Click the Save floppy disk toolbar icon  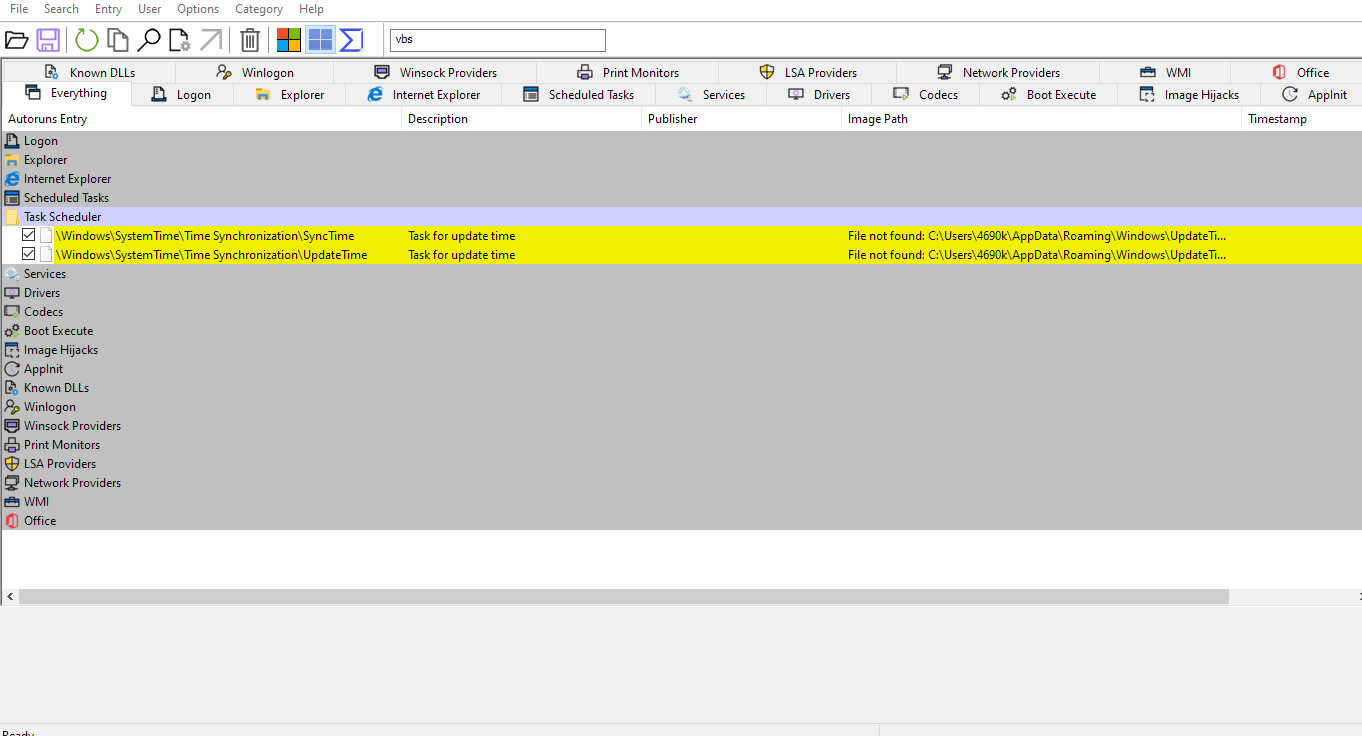pos(48,40)
